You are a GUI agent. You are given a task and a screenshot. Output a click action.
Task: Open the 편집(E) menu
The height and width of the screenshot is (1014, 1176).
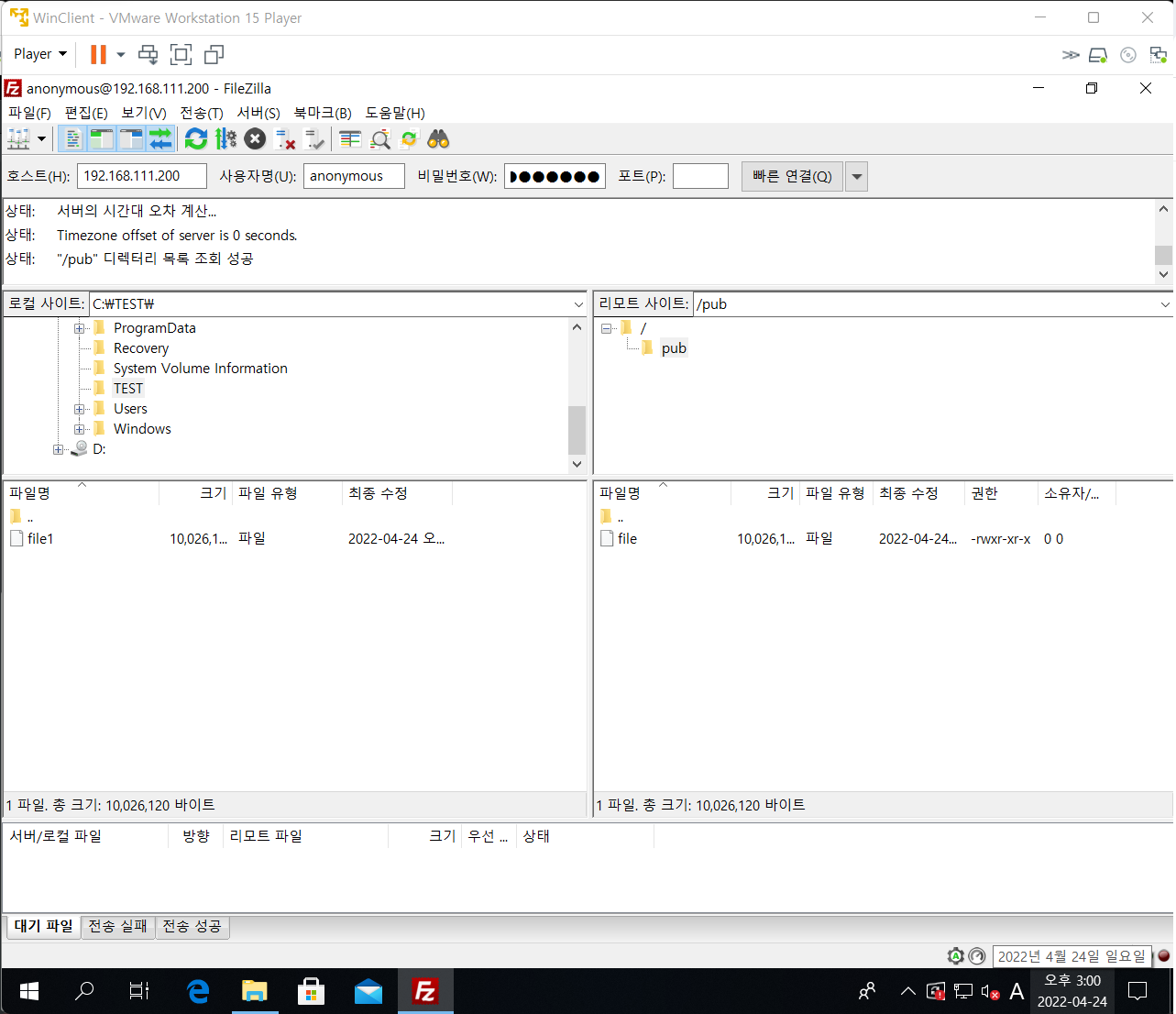86,113
